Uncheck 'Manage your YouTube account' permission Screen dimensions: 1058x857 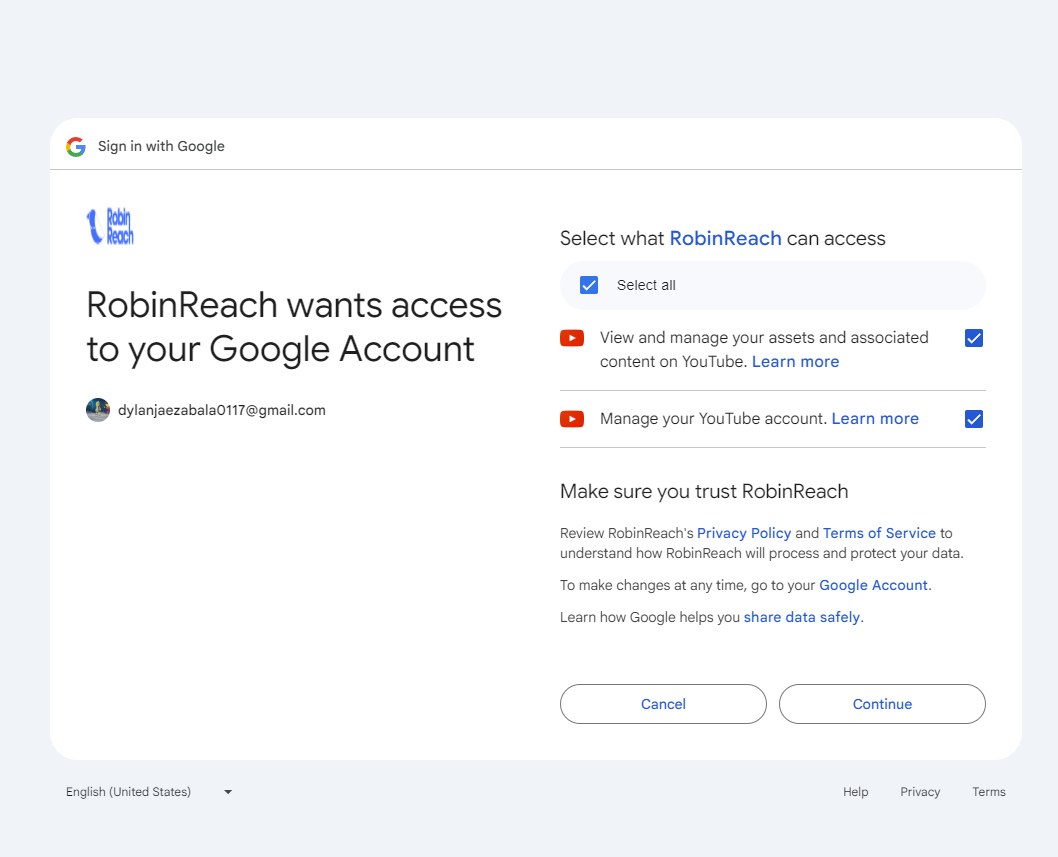[x=974, y=419]
